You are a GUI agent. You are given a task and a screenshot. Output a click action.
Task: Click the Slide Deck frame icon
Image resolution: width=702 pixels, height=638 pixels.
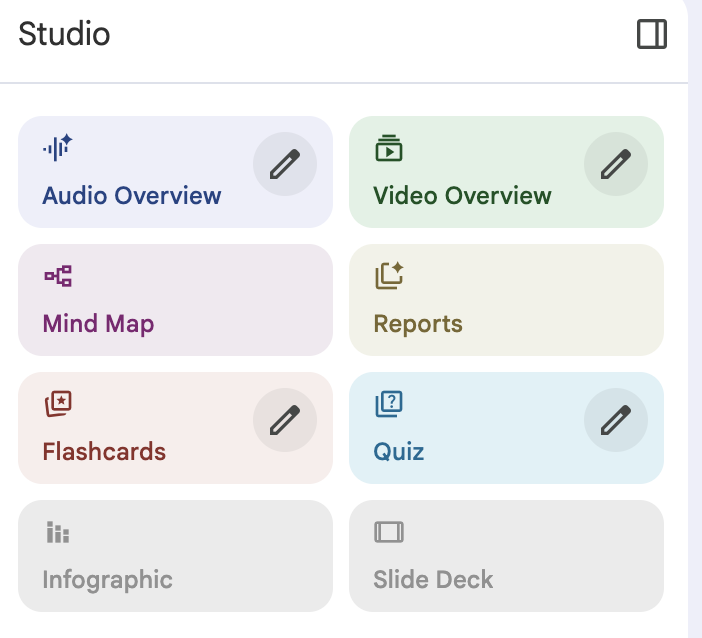(389, 532)
